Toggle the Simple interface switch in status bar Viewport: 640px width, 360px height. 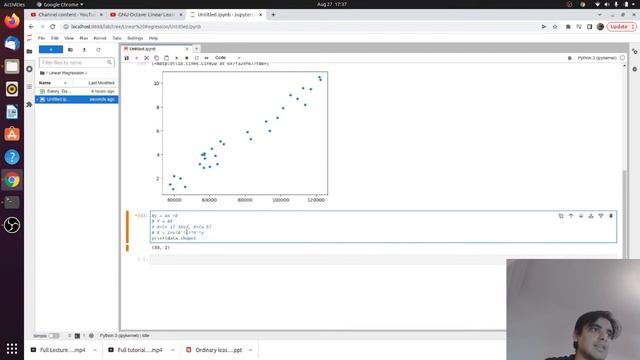(x=54, y=336)
